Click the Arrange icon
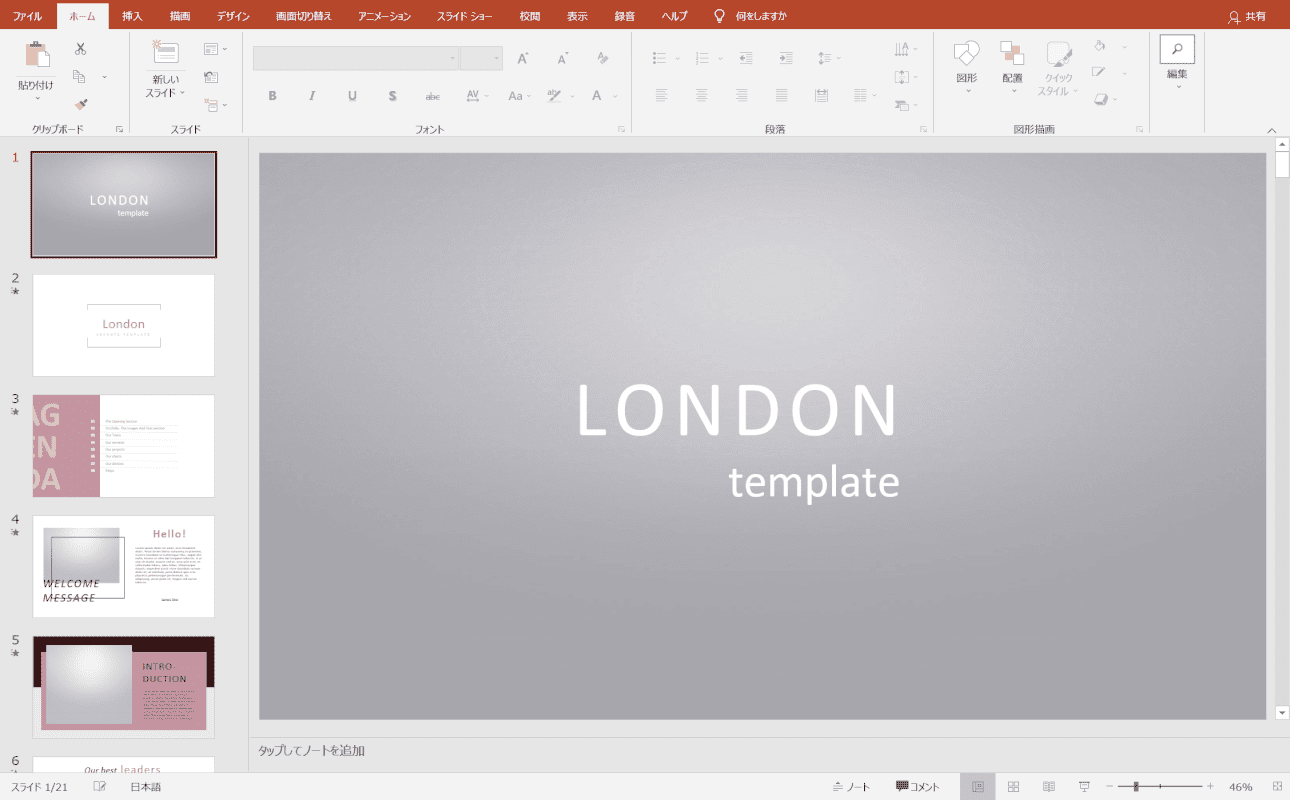This screenshot has width=1290, height=800. tap(1012, 54)
